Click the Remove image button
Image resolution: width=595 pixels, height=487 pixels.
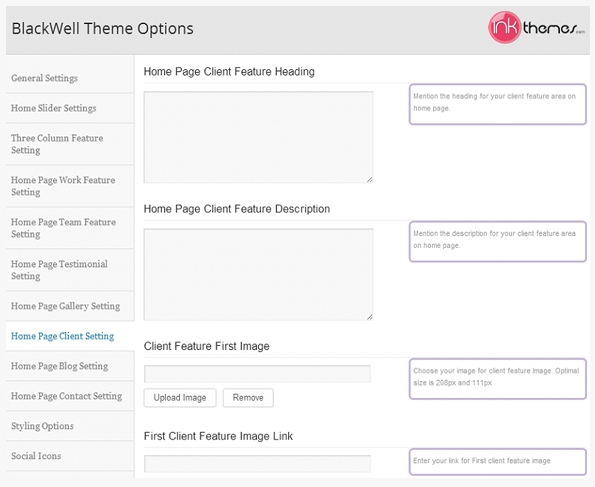coord(248,398)
